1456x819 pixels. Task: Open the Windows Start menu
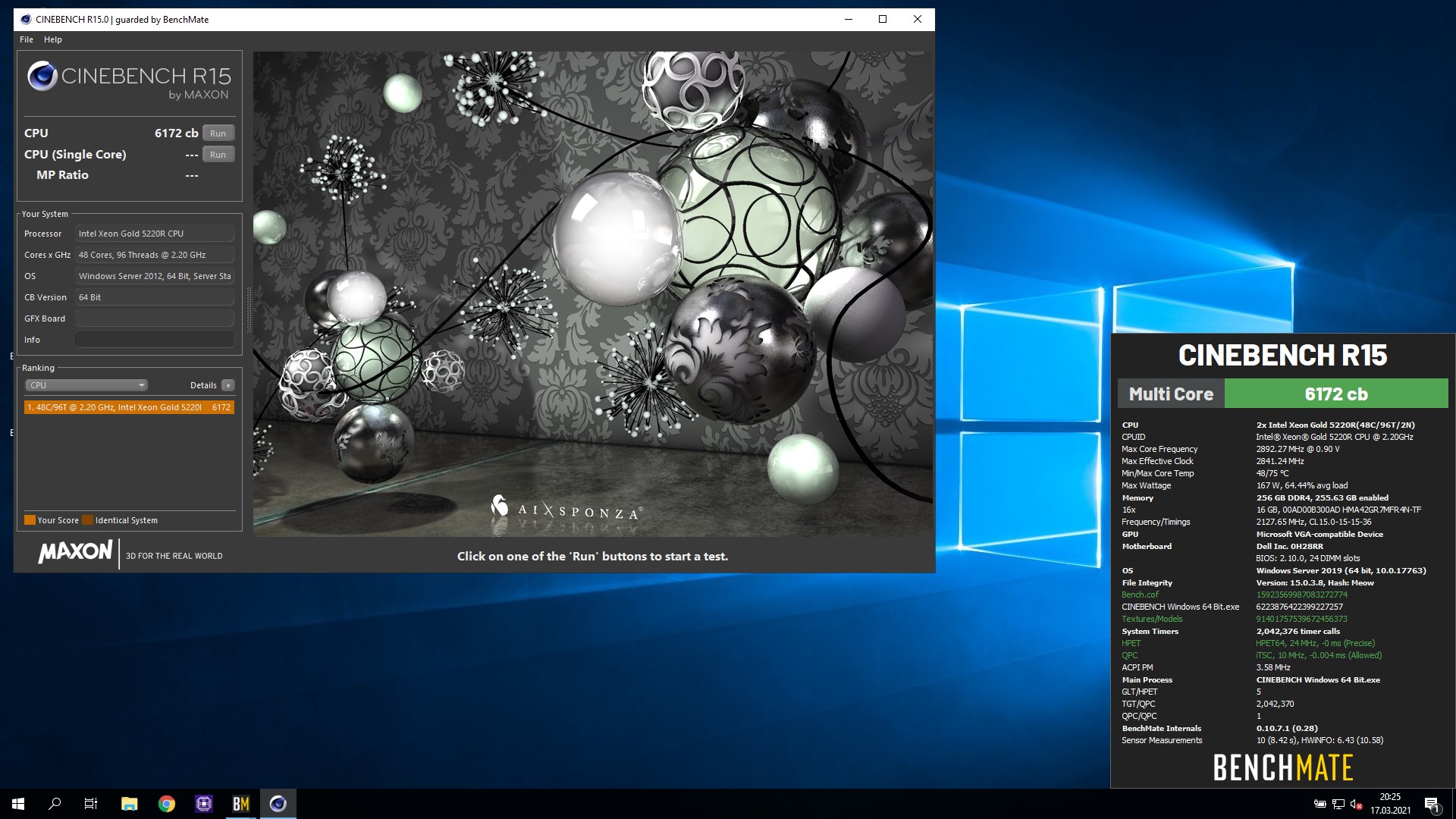(18, 804)
